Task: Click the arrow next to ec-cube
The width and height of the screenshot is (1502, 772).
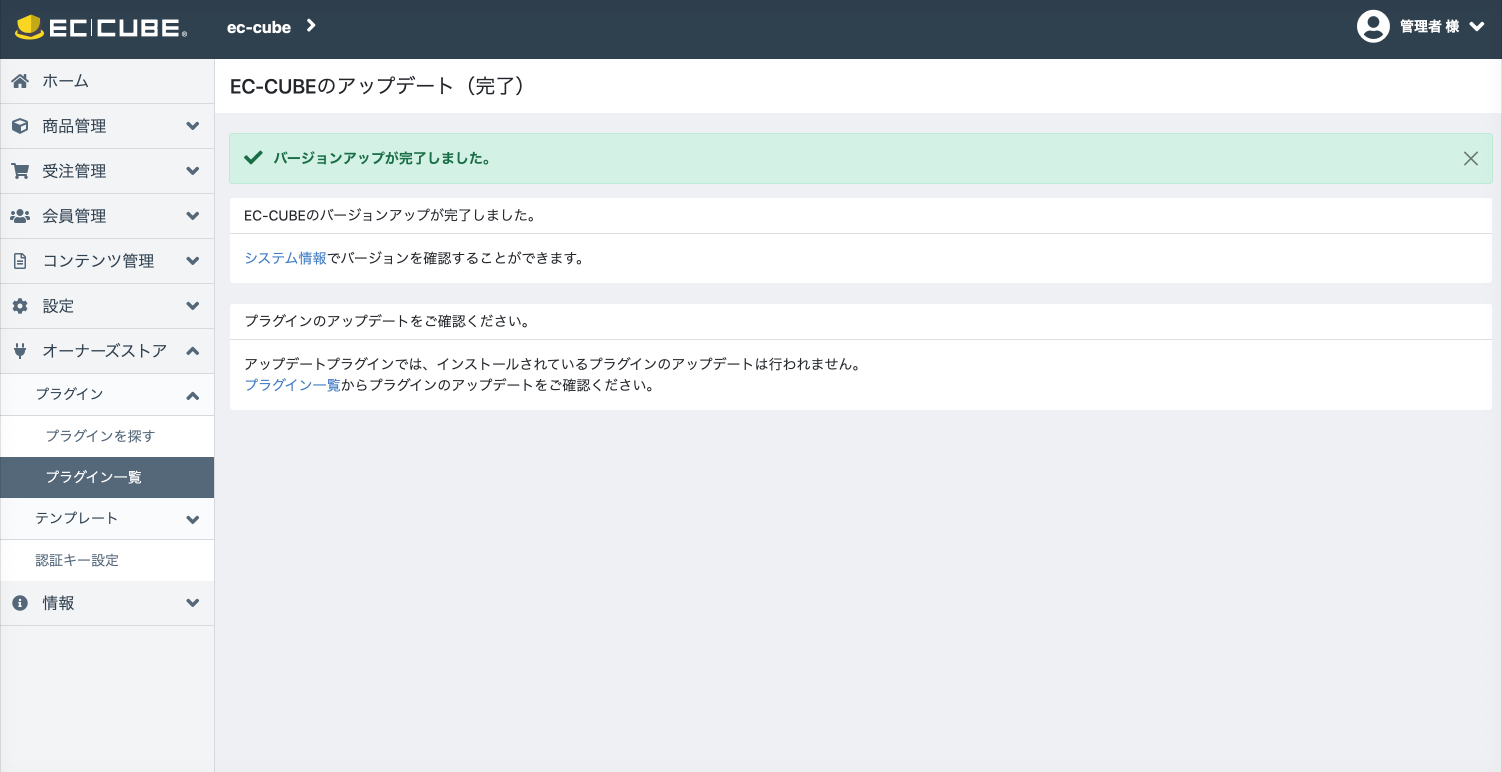Action: click(311, 26)
